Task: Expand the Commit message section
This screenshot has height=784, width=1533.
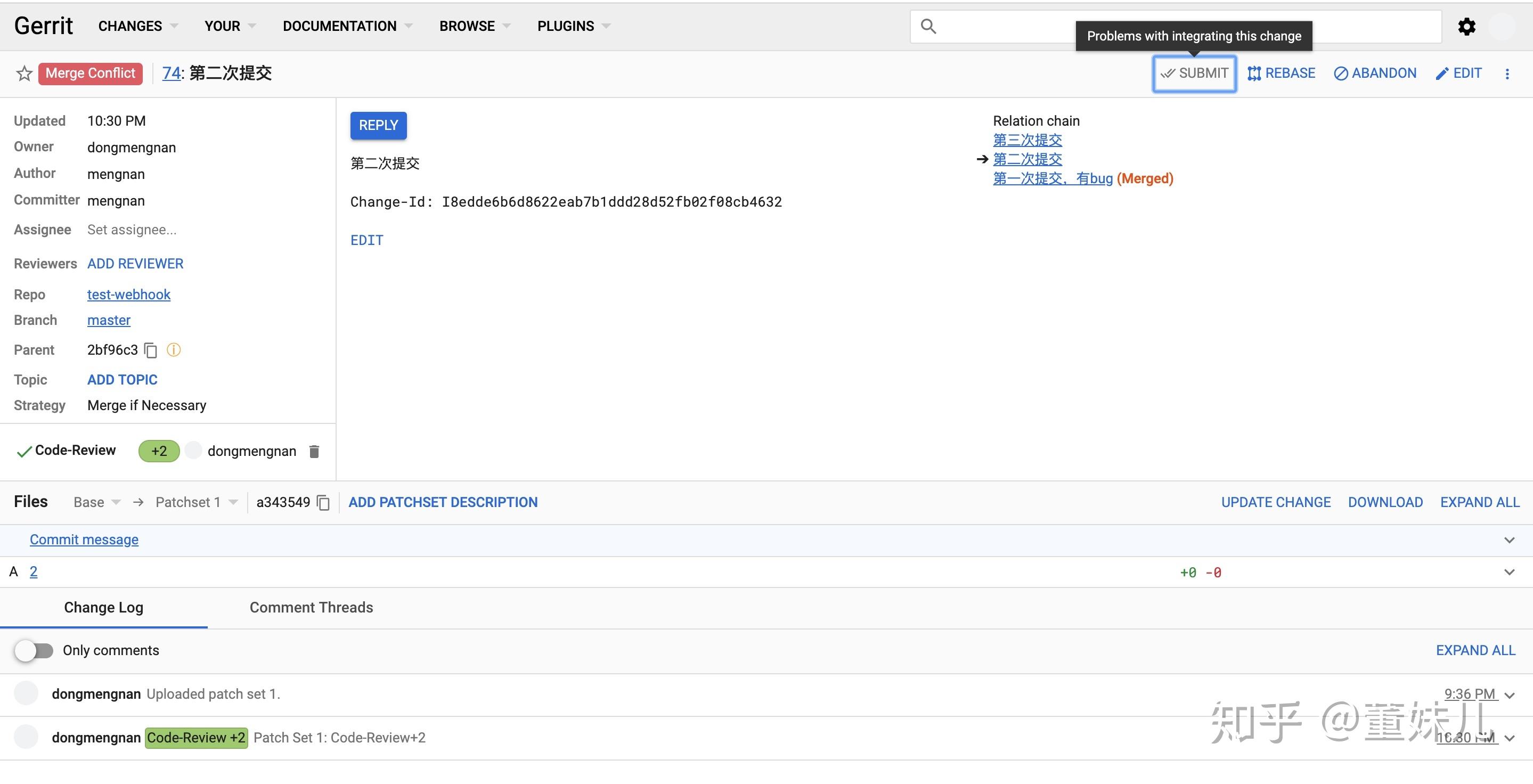Action: click(1509, 540)
